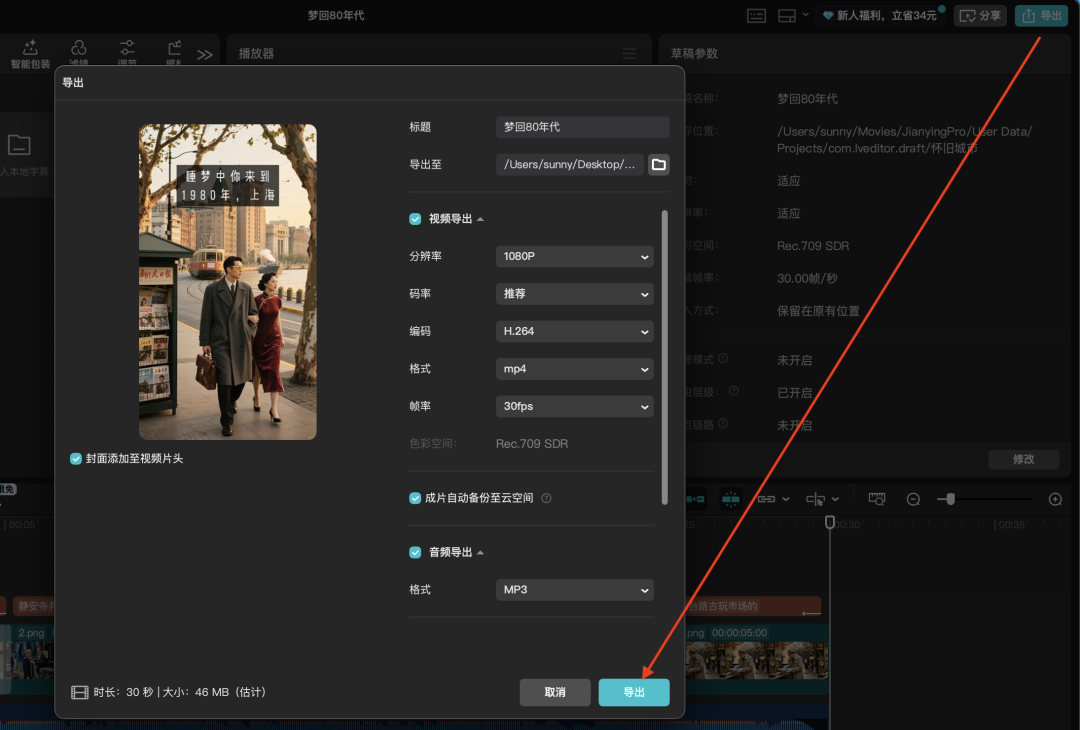The width and height of the screenshot is (1080, 730).
Task: Edit the 标题 title input field
Action: (582, 127)
